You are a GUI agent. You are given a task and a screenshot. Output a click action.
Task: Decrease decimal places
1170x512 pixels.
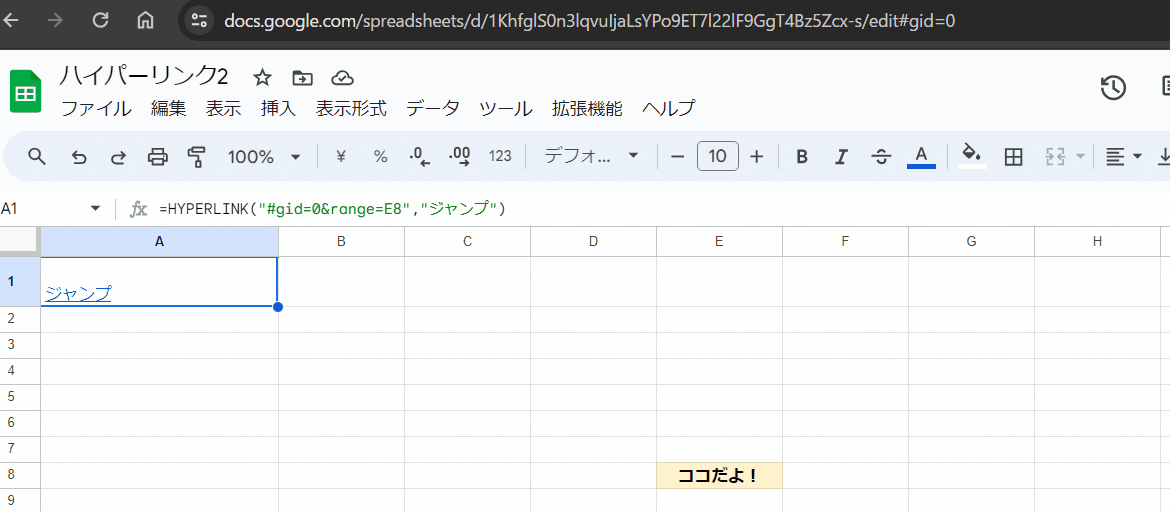click(420, 157)
